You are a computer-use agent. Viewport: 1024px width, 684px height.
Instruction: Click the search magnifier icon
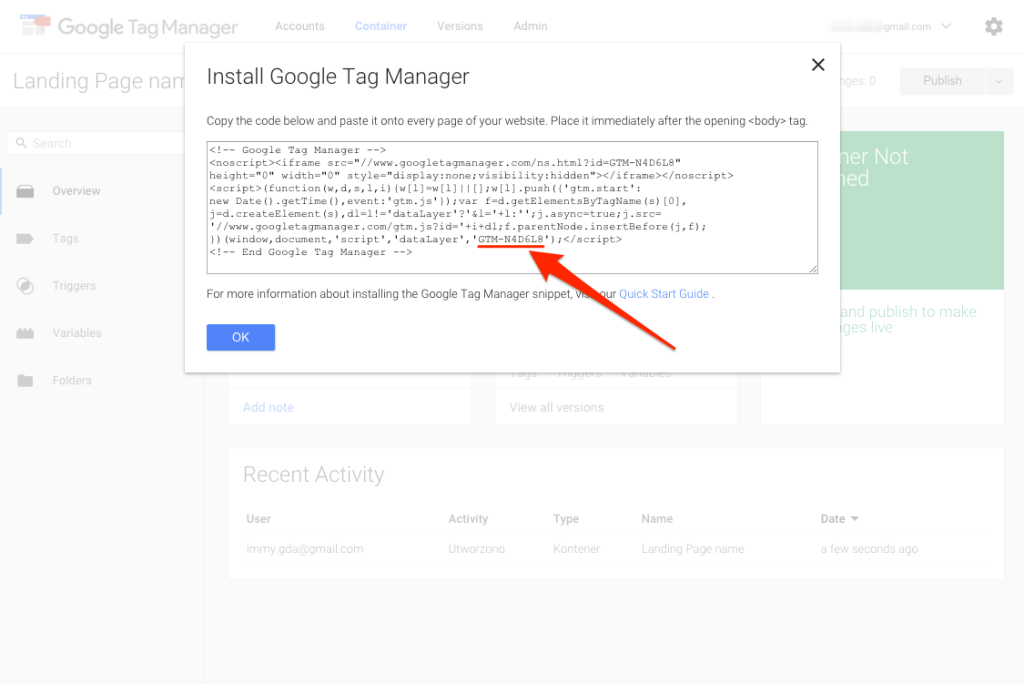pyautogui.click(x=21, y=143)
